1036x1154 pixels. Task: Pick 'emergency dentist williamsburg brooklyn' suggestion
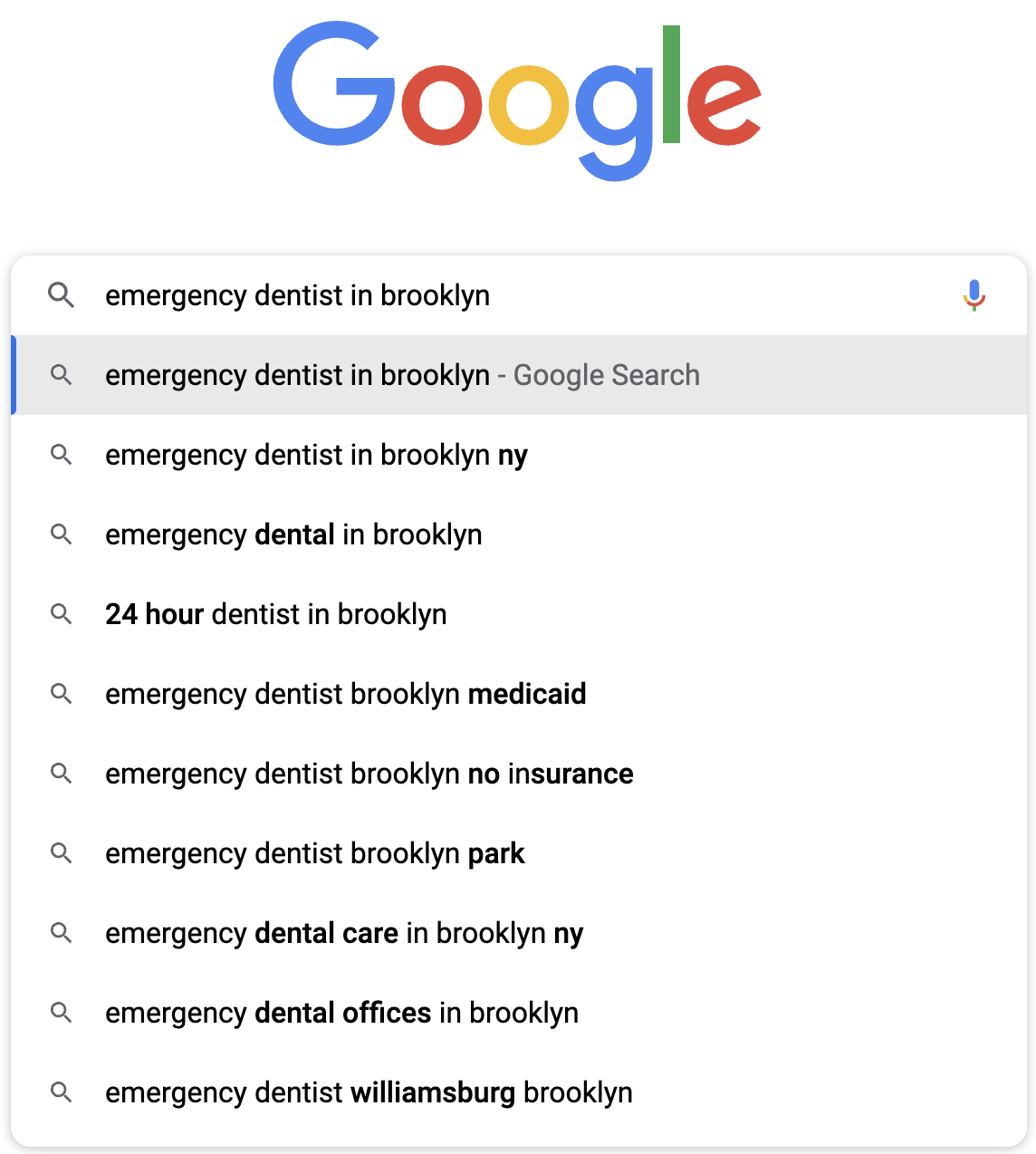click(519, 1092)
